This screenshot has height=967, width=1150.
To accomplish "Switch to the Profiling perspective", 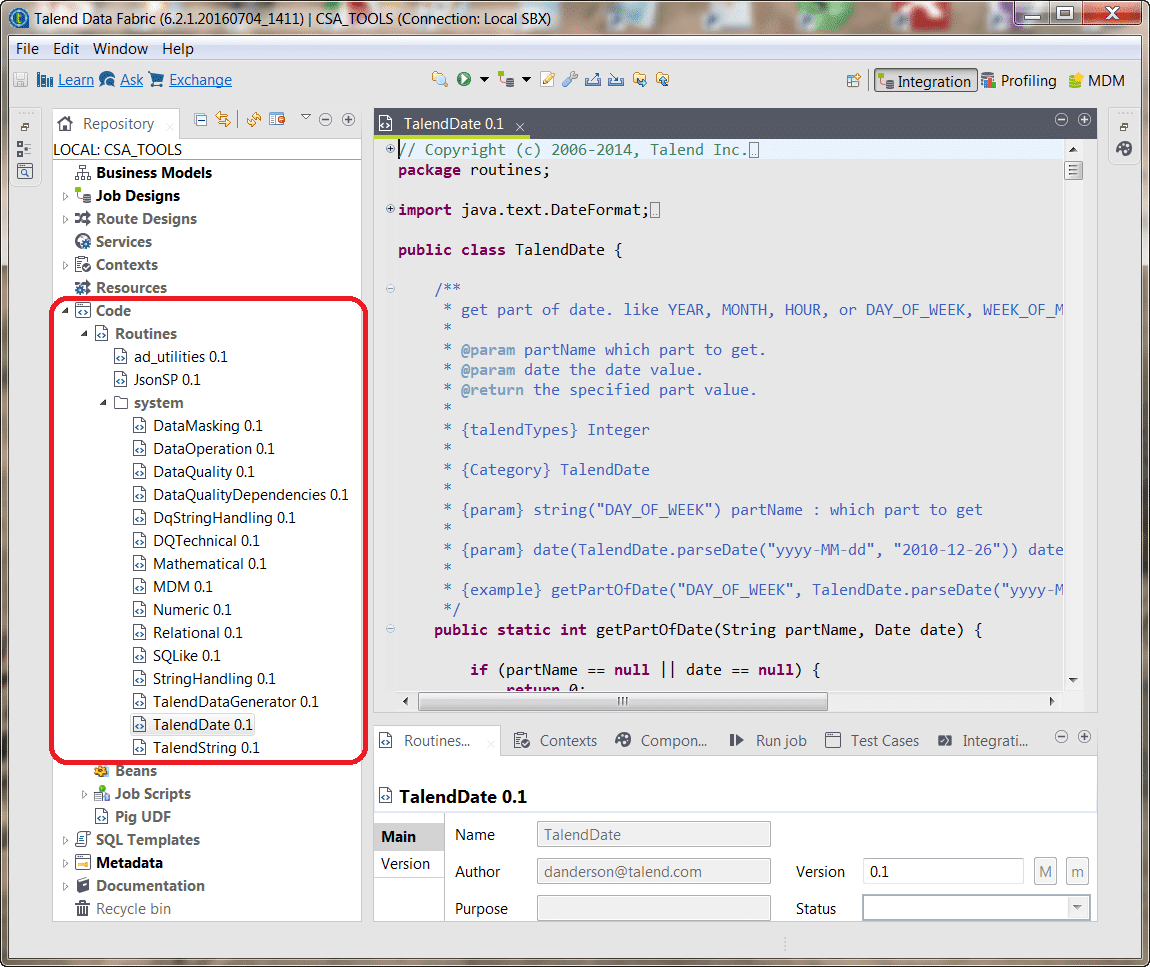I will [1019, 80].
